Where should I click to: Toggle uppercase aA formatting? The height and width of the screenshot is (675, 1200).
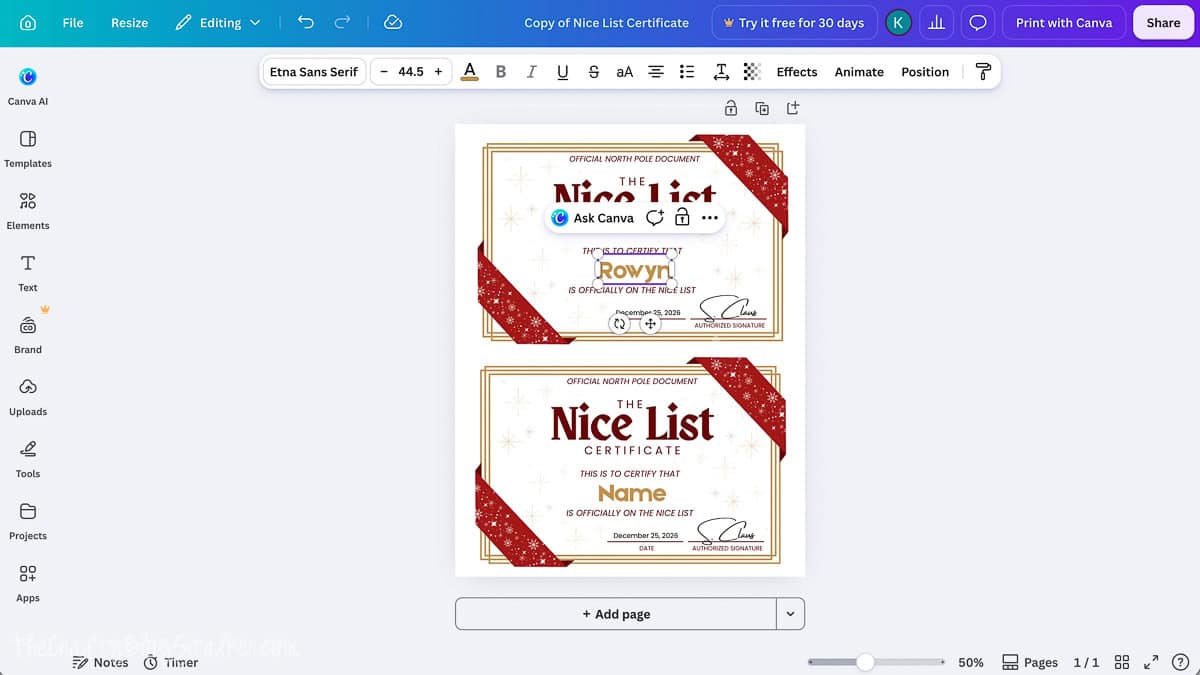tap(625, 72)
